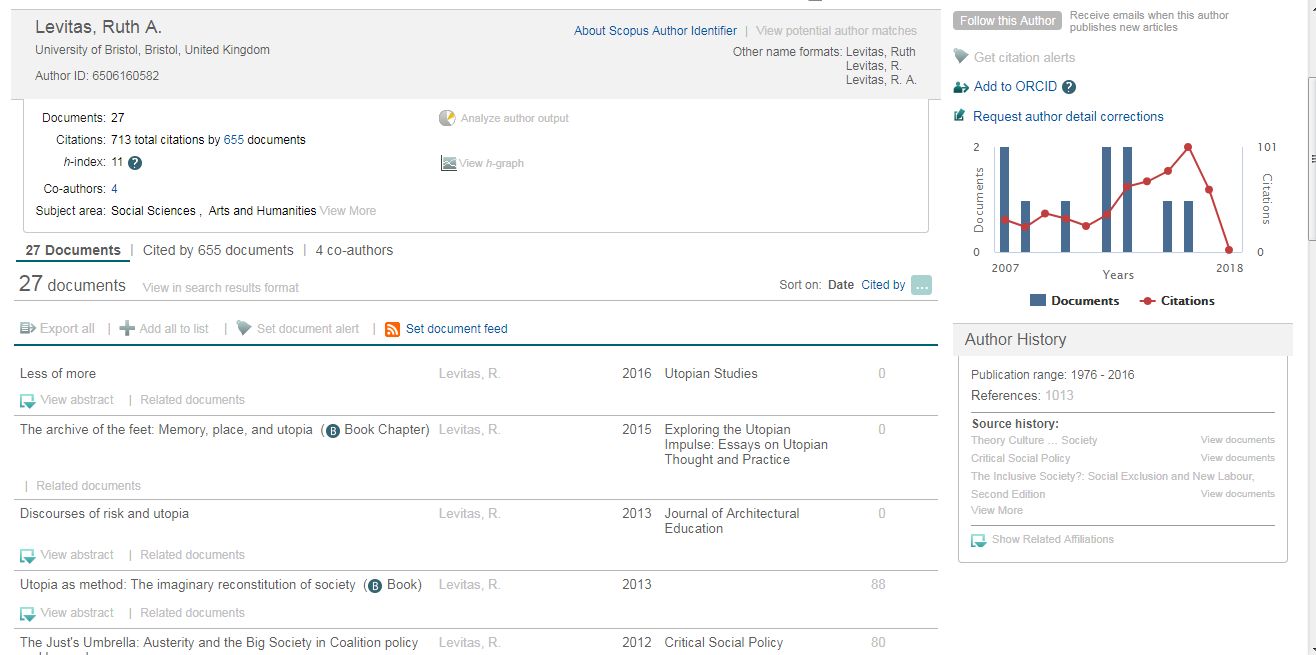The height and width of the screenshot is (655, 1316).
Task: Click the Analyze author output pie icon
Action: [x=447, y=118]
